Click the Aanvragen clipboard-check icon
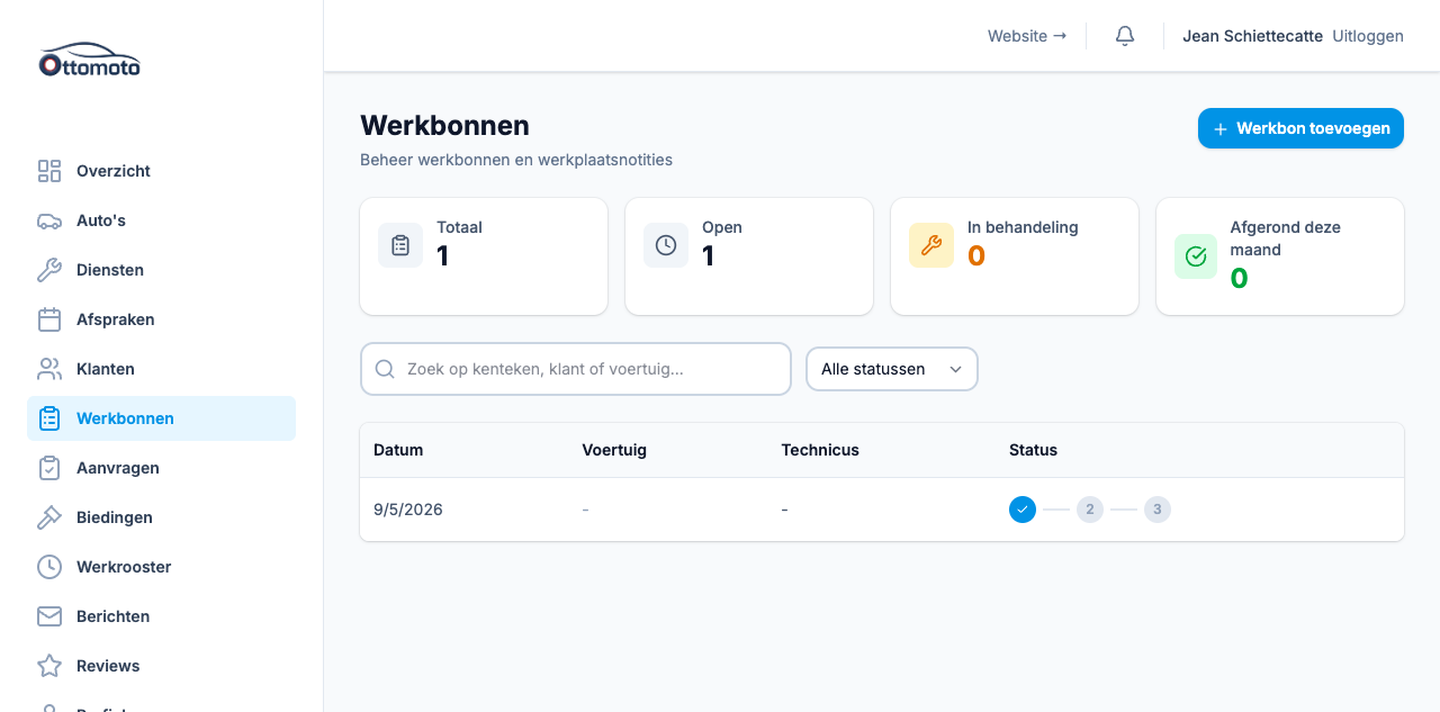The width and height of the screenshot is (1440, 712). point(49,468)
